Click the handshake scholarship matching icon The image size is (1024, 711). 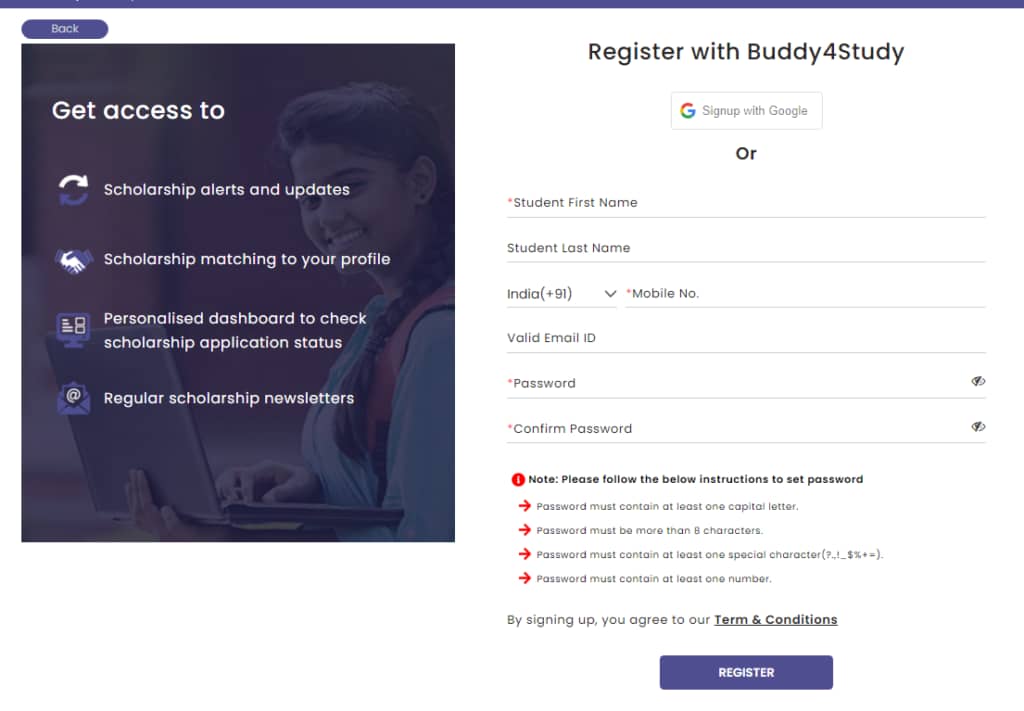[73, 261]
